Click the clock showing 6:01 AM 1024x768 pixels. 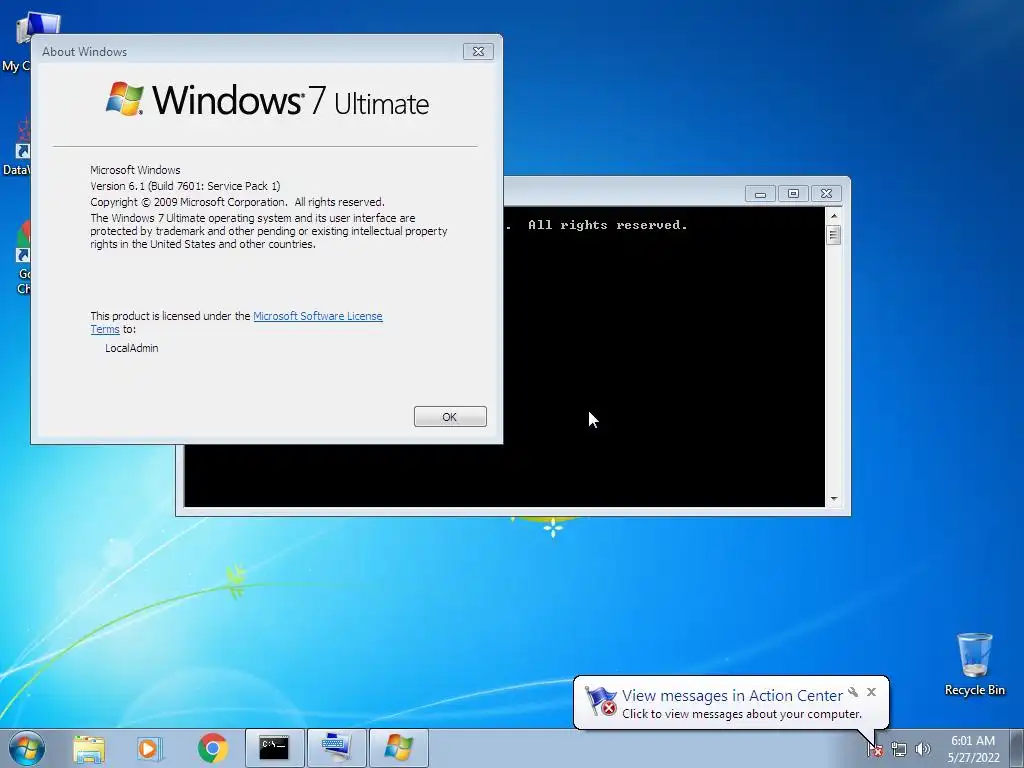pos(973,741)
